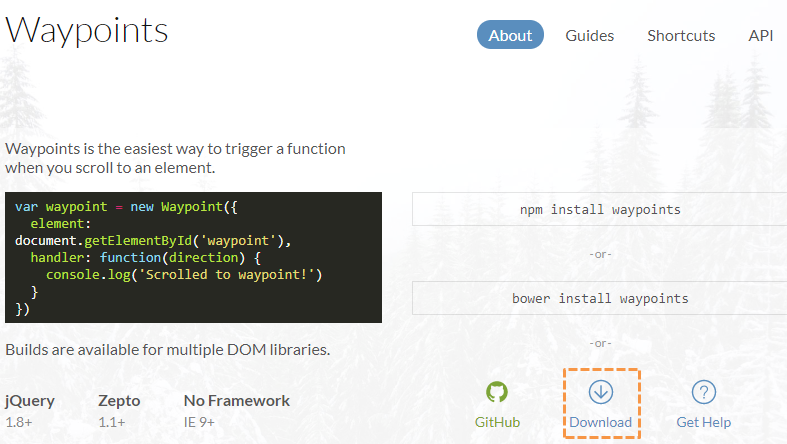787x444 pixels.
Task: Click the IE 9+ version text
Action: click(199, 422)
